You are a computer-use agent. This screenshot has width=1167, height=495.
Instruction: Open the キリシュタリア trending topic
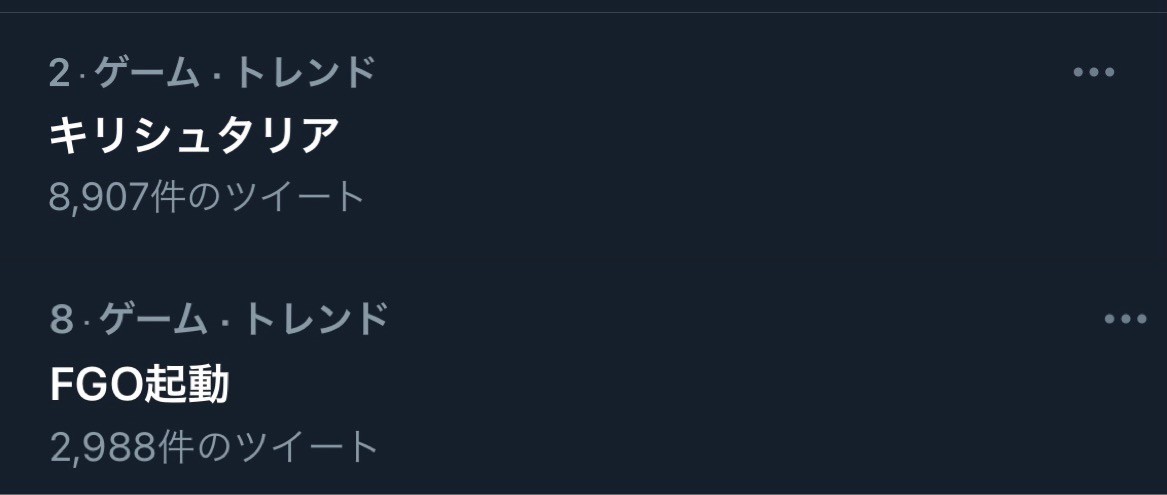tap(194, 135)
